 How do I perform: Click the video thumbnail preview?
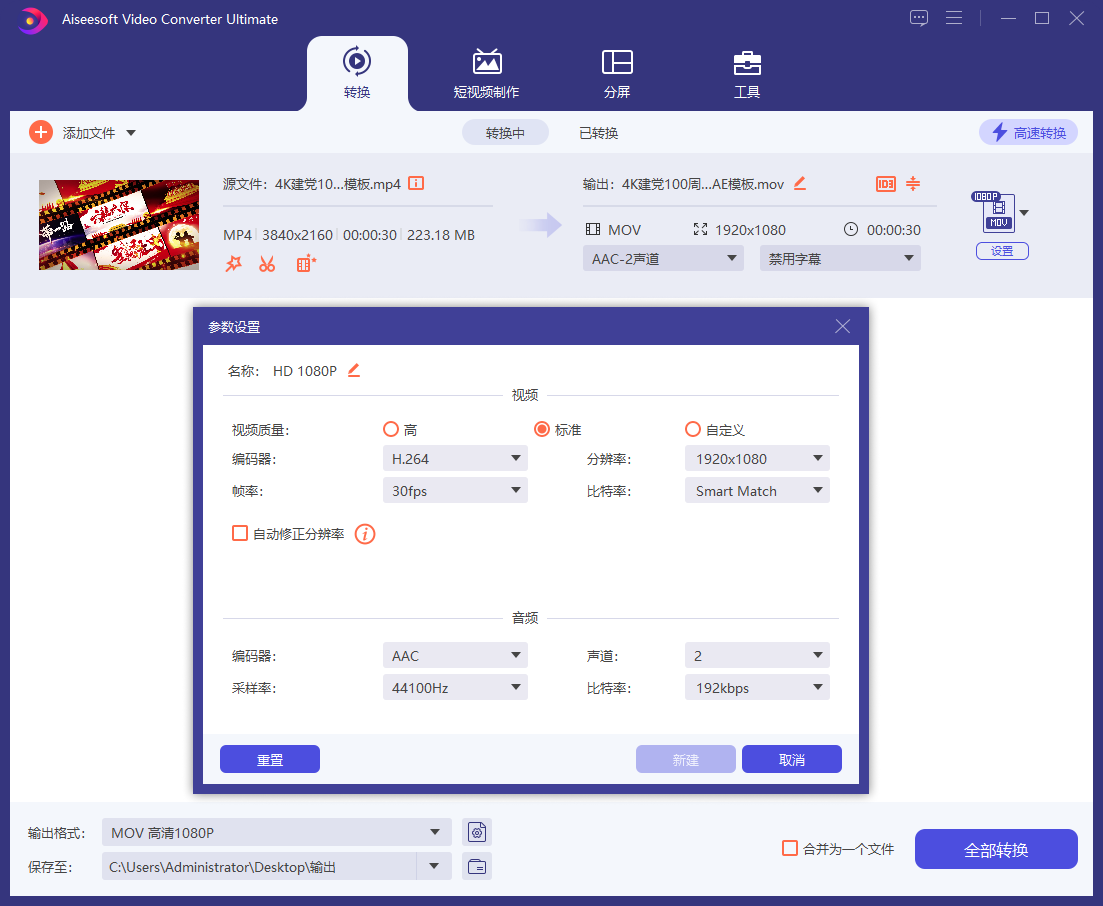[x=119, y=224]
